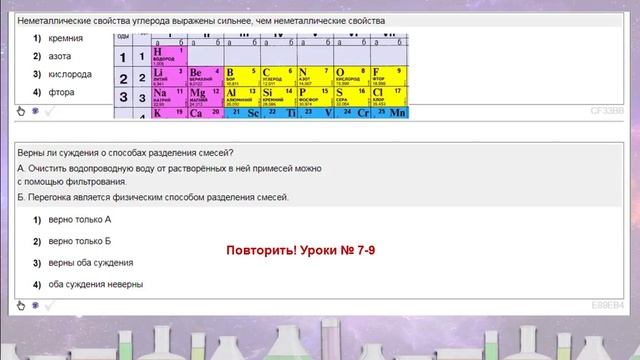Click silicon Si cell in periodic table

coord(279,97)
